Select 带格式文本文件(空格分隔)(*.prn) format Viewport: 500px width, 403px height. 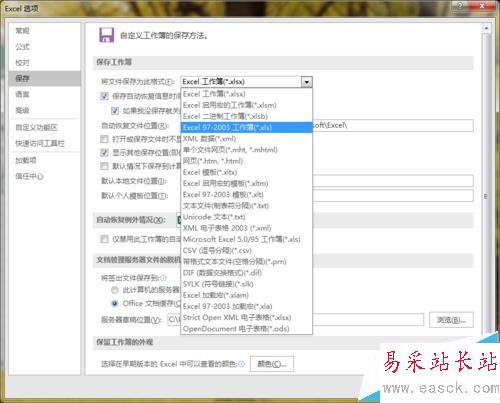coord(246,262)
